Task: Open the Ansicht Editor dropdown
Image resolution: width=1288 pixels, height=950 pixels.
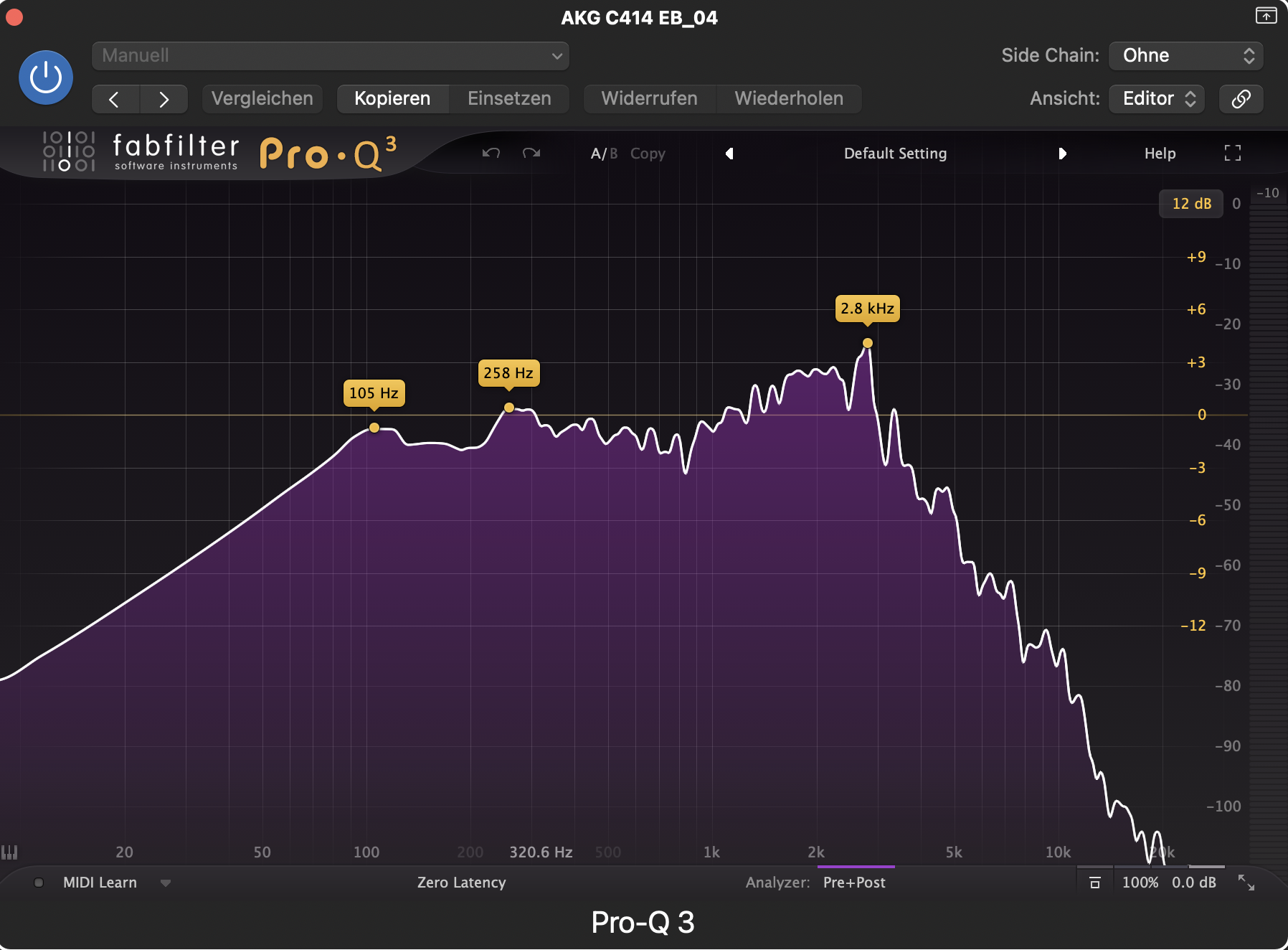Action: click(1157, 99)
